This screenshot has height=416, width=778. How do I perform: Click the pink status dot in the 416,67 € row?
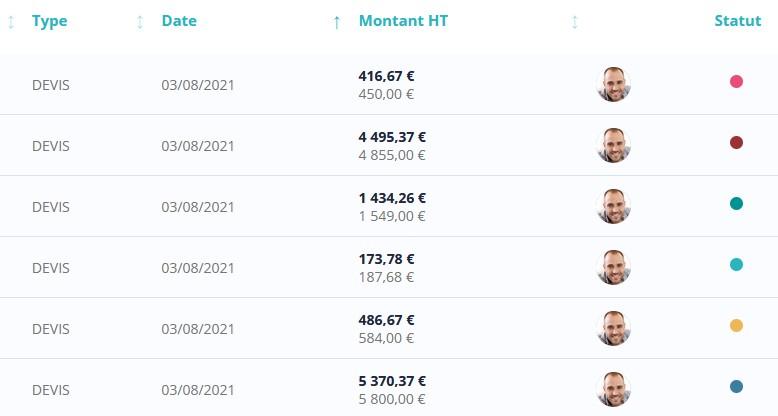click(736, 81)
